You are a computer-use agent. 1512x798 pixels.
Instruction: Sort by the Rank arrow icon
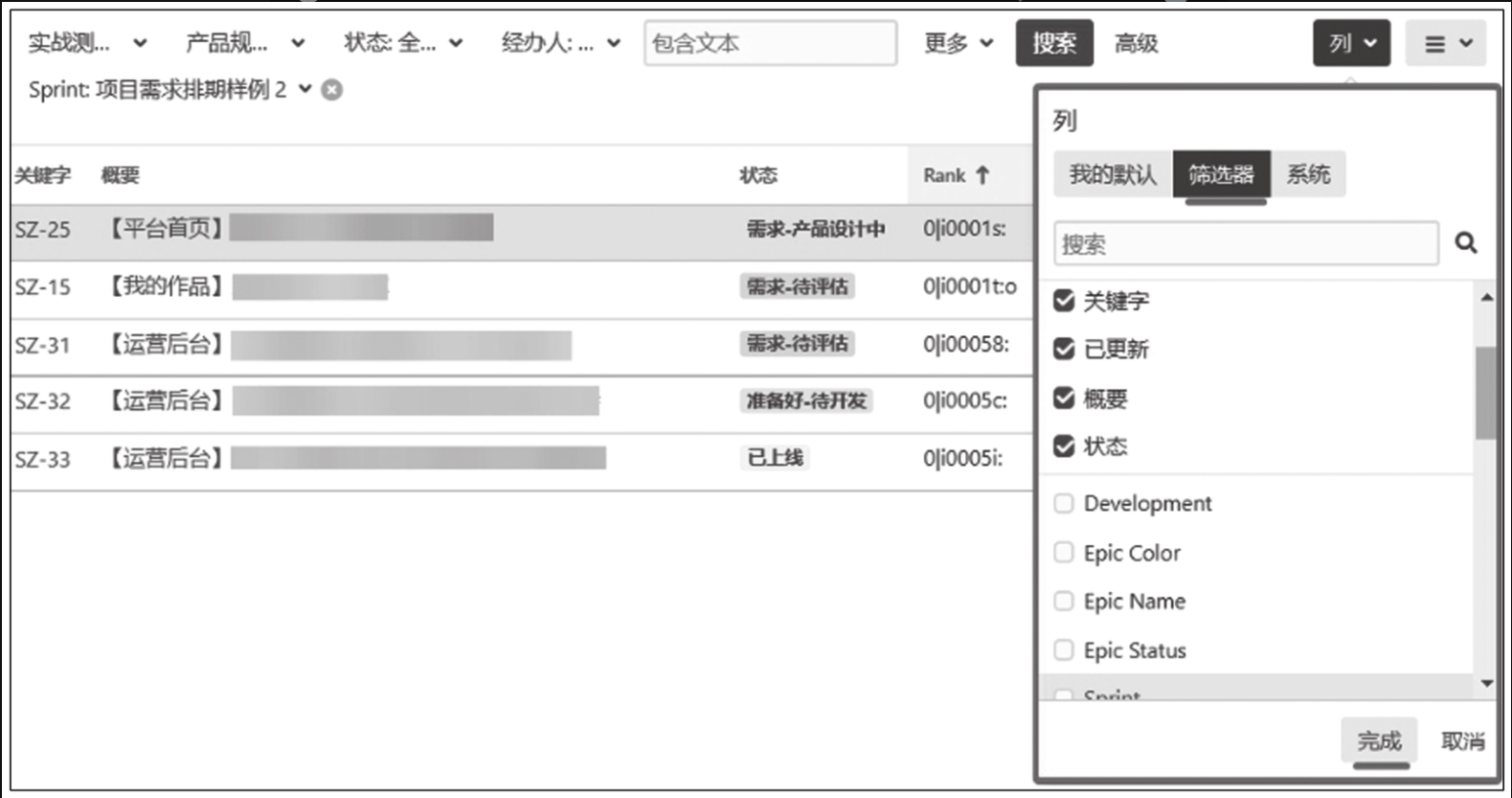[x=982, y=175]
